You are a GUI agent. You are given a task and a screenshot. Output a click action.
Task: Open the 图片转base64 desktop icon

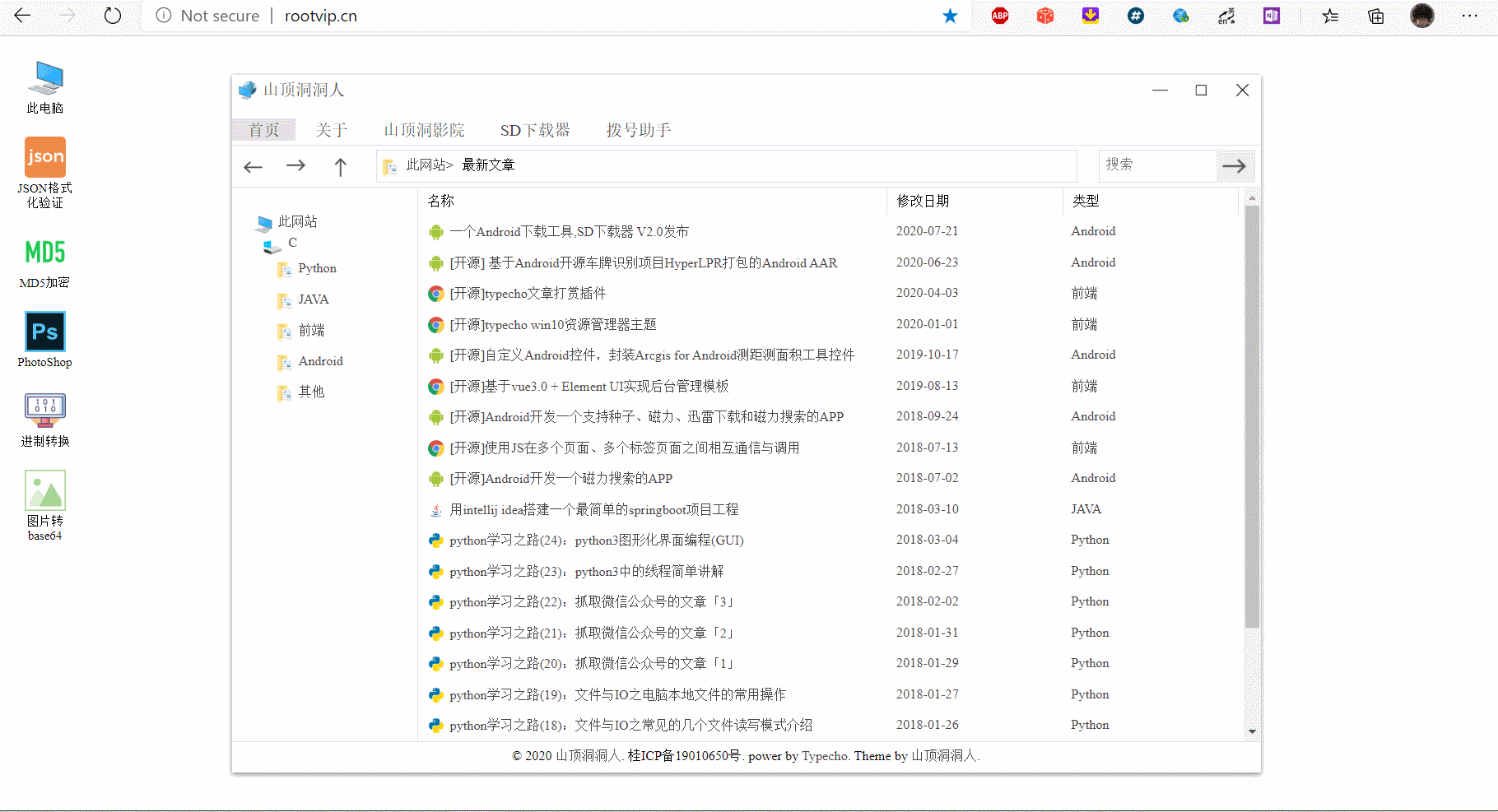click(x=44, y=491)
